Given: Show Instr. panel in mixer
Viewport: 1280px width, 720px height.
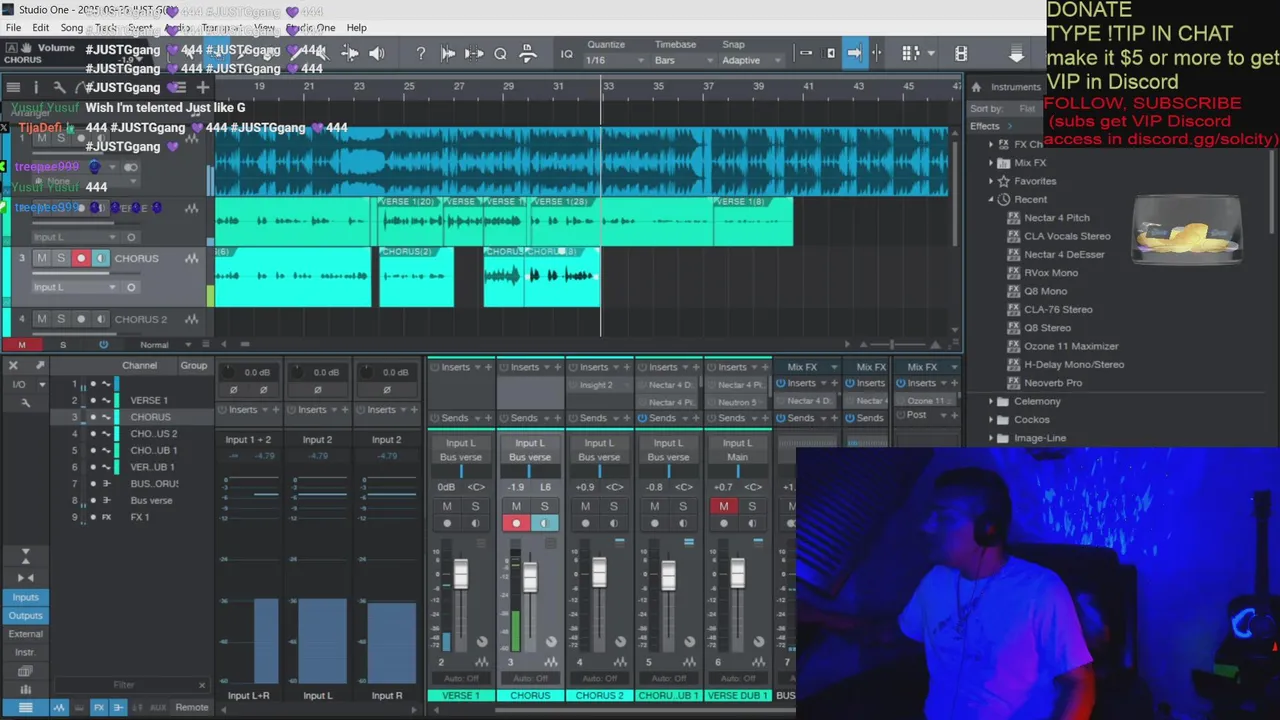Looking at the screenshot, I should pyautogui.click(x=25, y=652).
